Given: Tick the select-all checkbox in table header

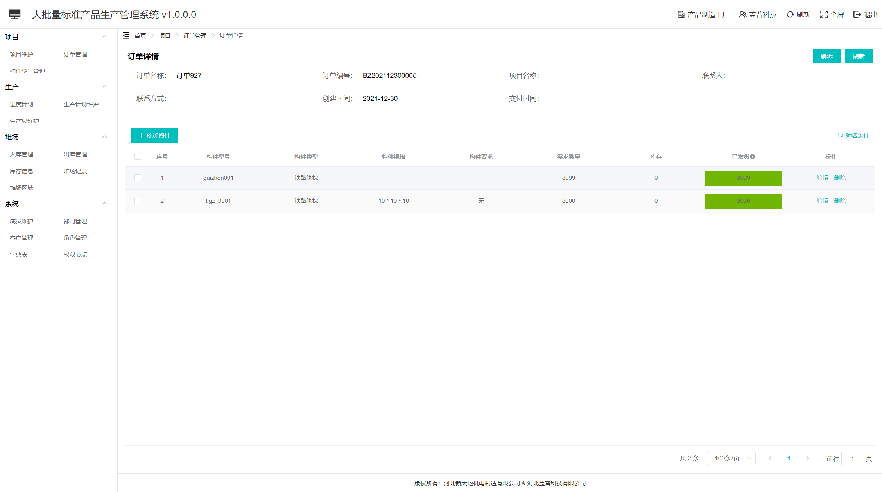Looking at the screenshot, I should [x=138, y=156].
